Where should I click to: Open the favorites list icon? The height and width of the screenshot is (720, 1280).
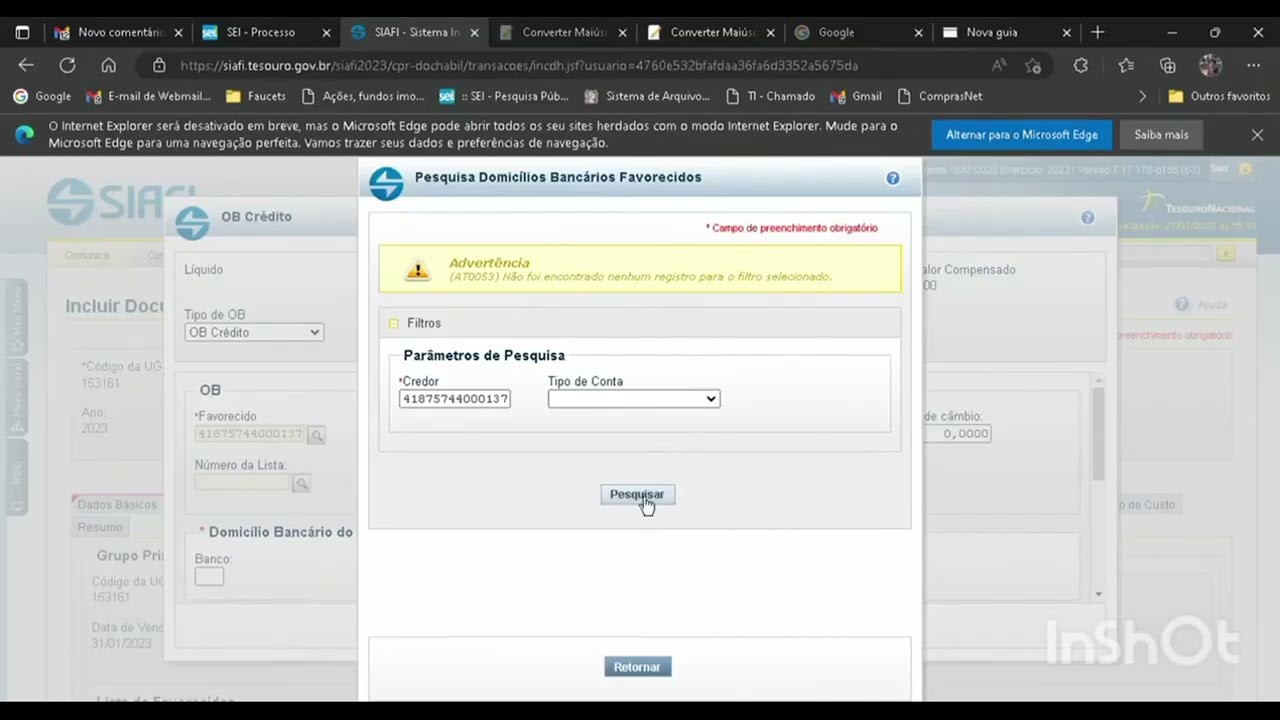[1126, 65]
